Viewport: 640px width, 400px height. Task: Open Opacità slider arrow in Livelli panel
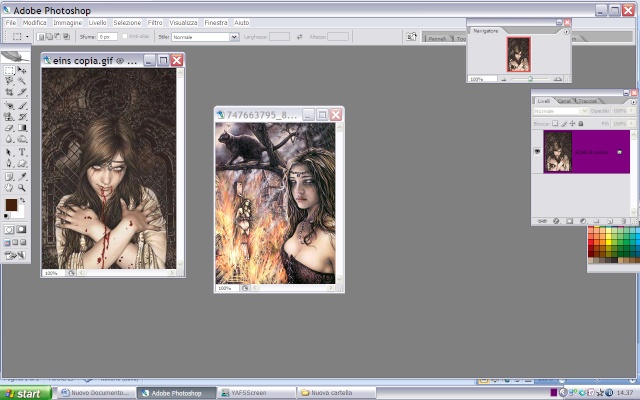(631, 111)
